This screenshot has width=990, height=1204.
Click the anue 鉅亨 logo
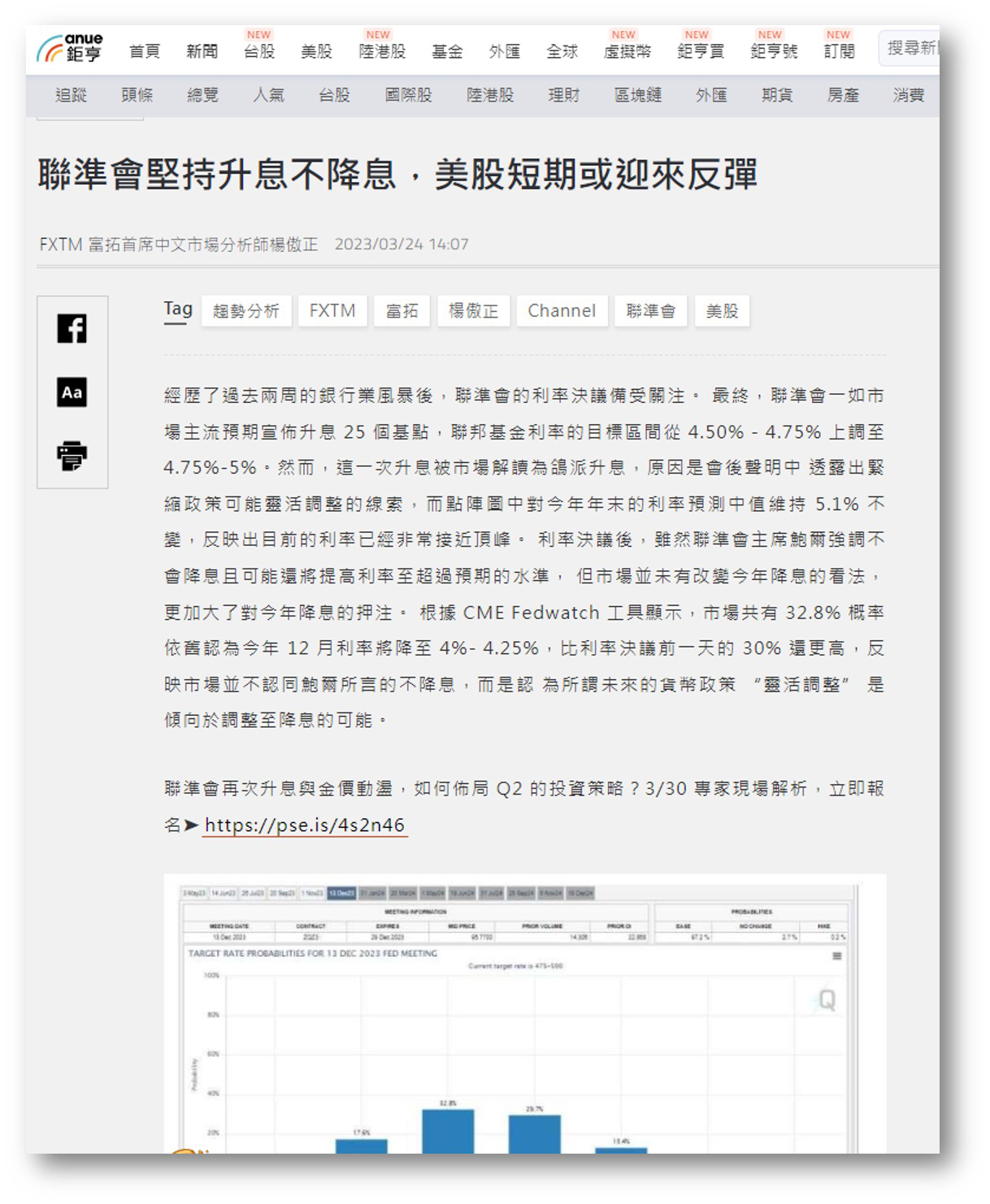click(71, 49)
